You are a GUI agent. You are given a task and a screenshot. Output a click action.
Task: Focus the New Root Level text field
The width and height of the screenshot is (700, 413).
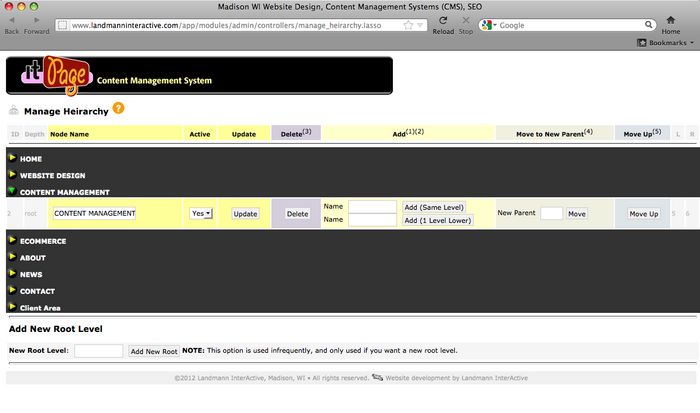tap(98, 351)
